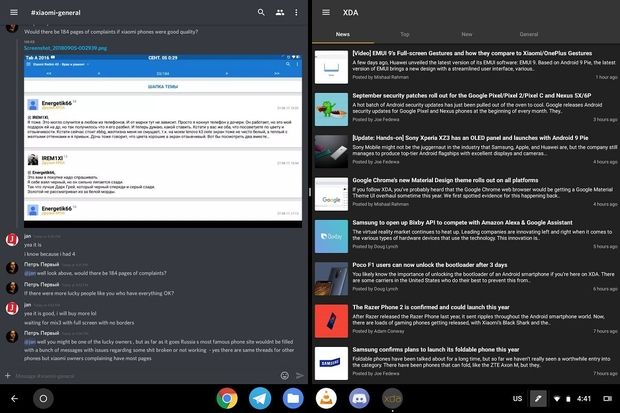
Task: Open the embedded forum screenshot image
Action: click(163, 140)
